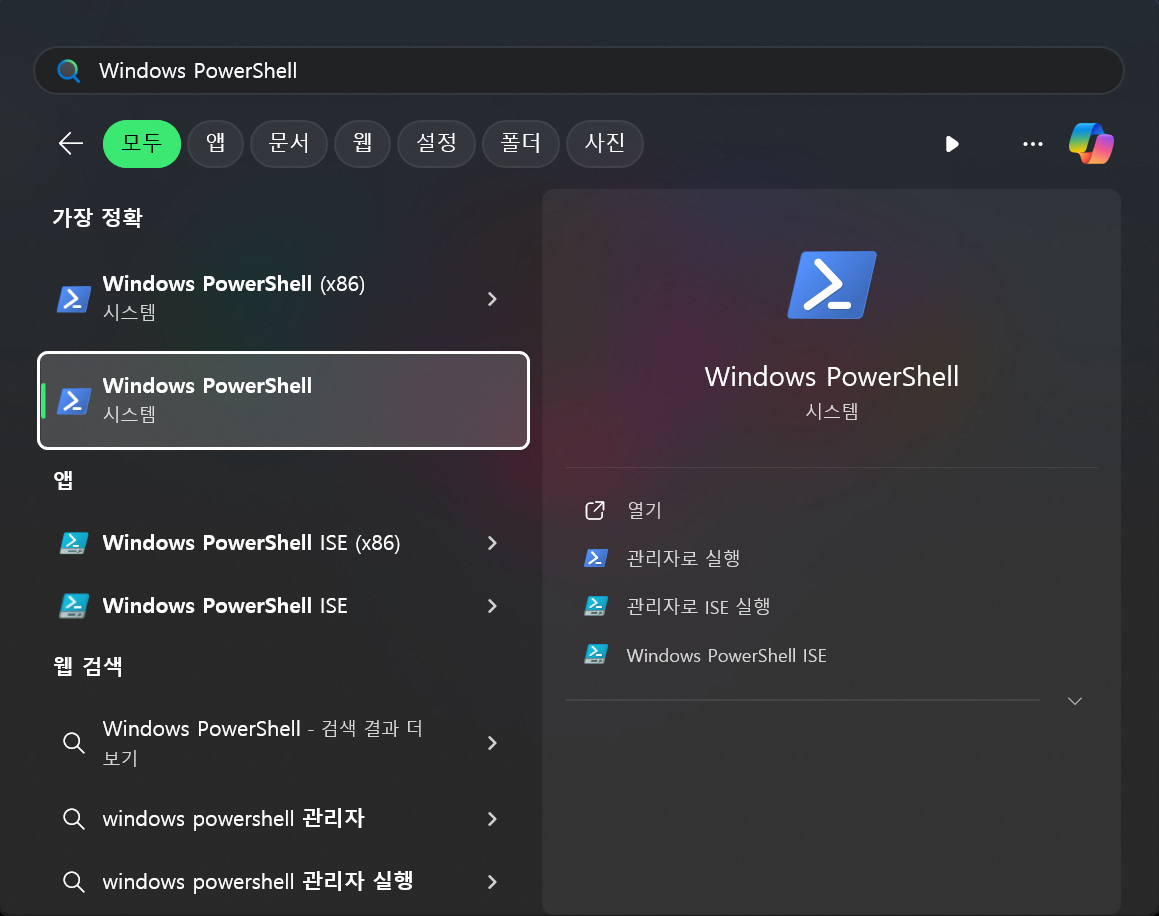This screenshot has width=1159, height=916.
Task: Expand more actions with the down chevron
Action: [1075, 701]
